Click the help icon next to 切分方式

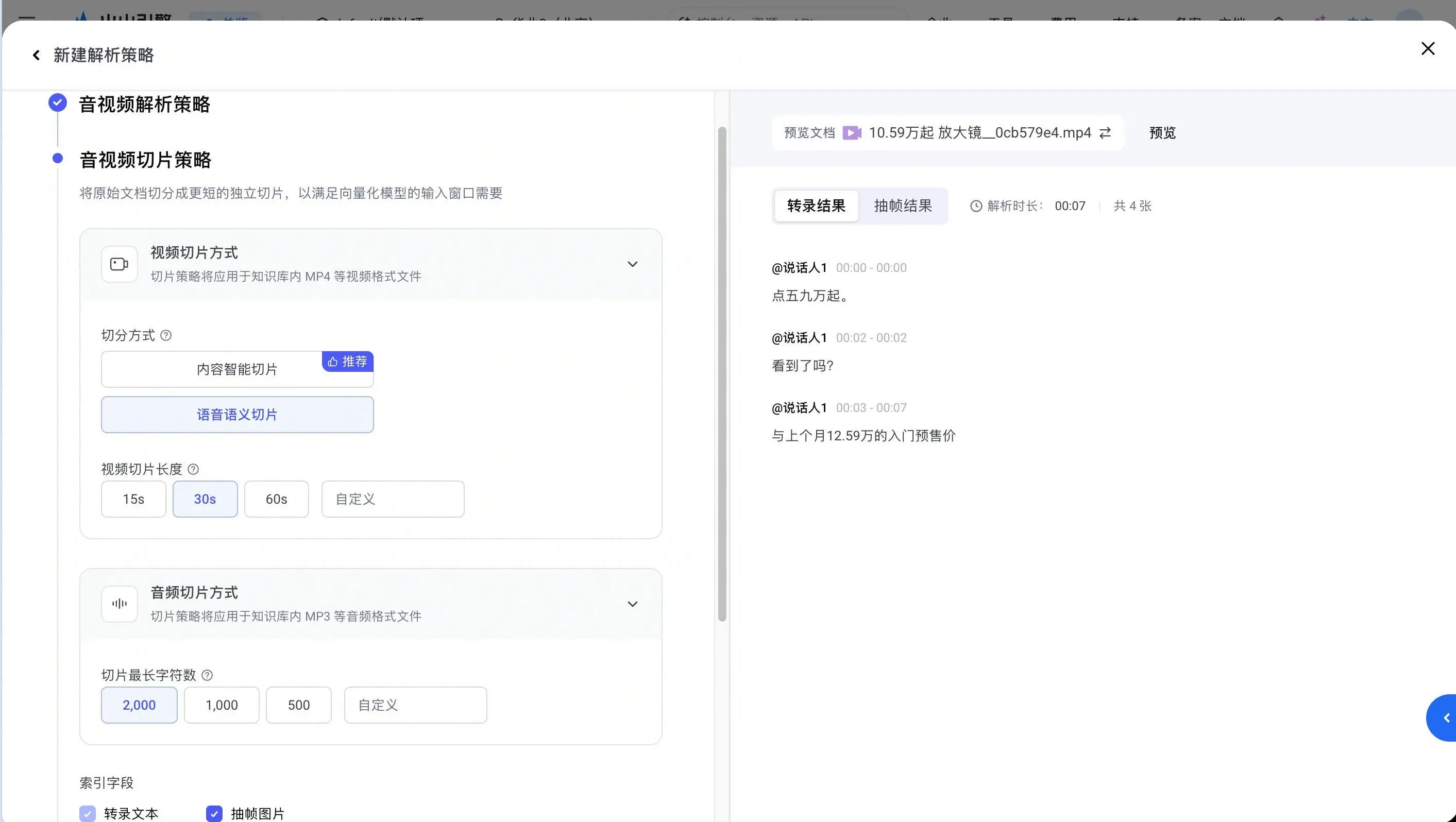(165, 335)
